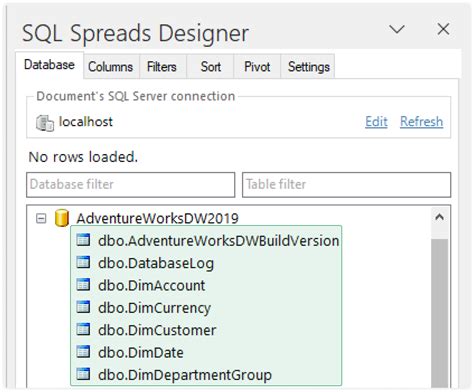Select the AdventureWorksDW2019 database name

pyautogui.click(x=157, y=219)
